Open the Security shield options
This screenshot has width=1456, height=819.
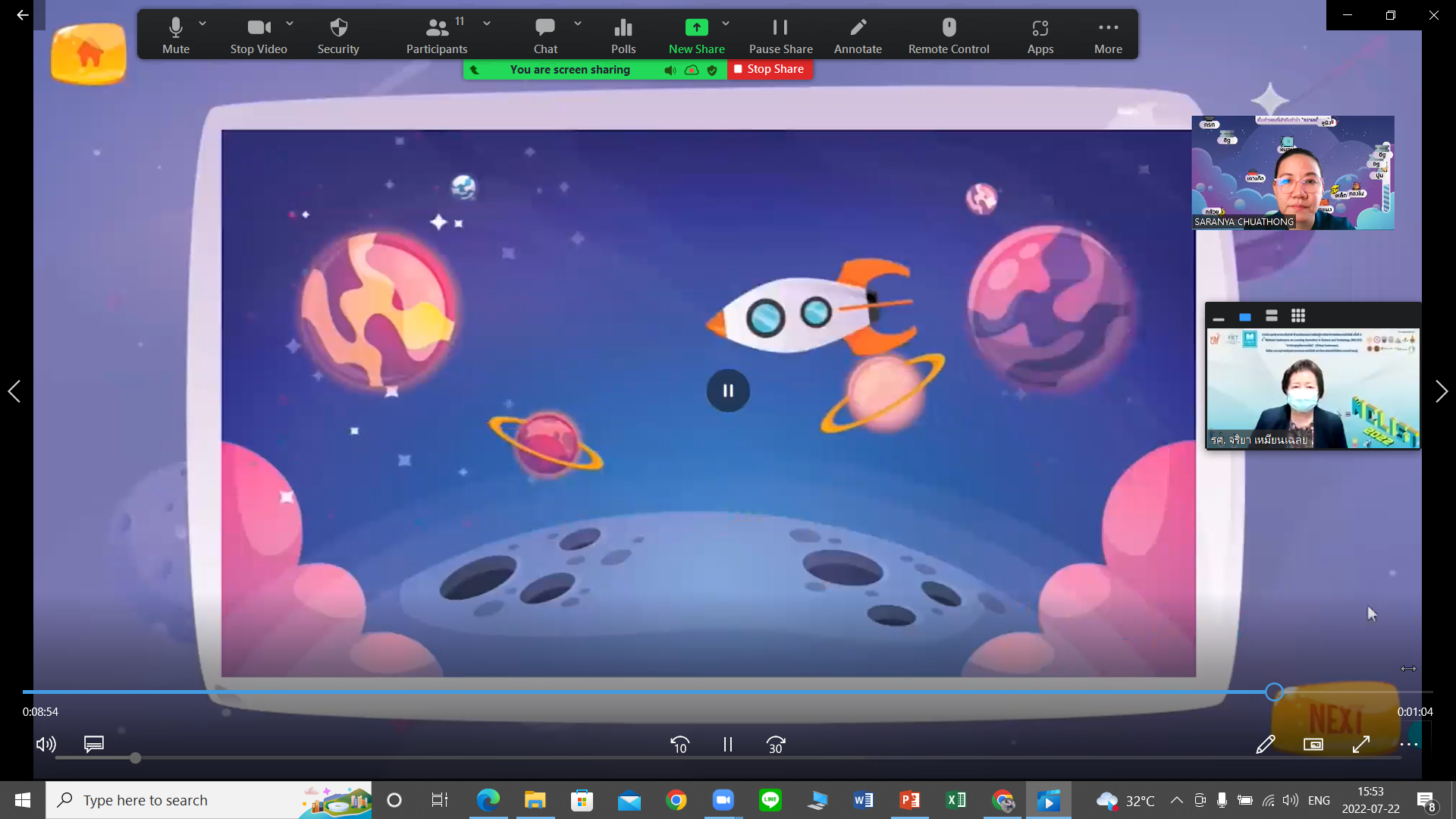click(x=338, y=35)
